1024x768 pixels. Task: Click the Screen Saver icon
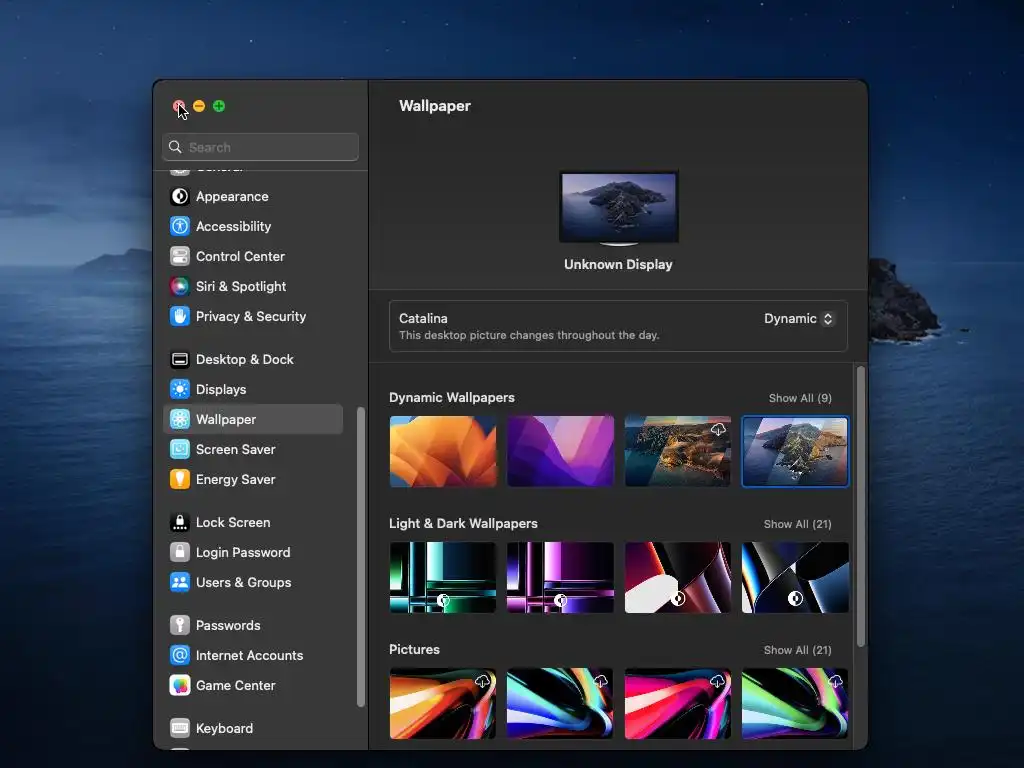pos(180,449)
